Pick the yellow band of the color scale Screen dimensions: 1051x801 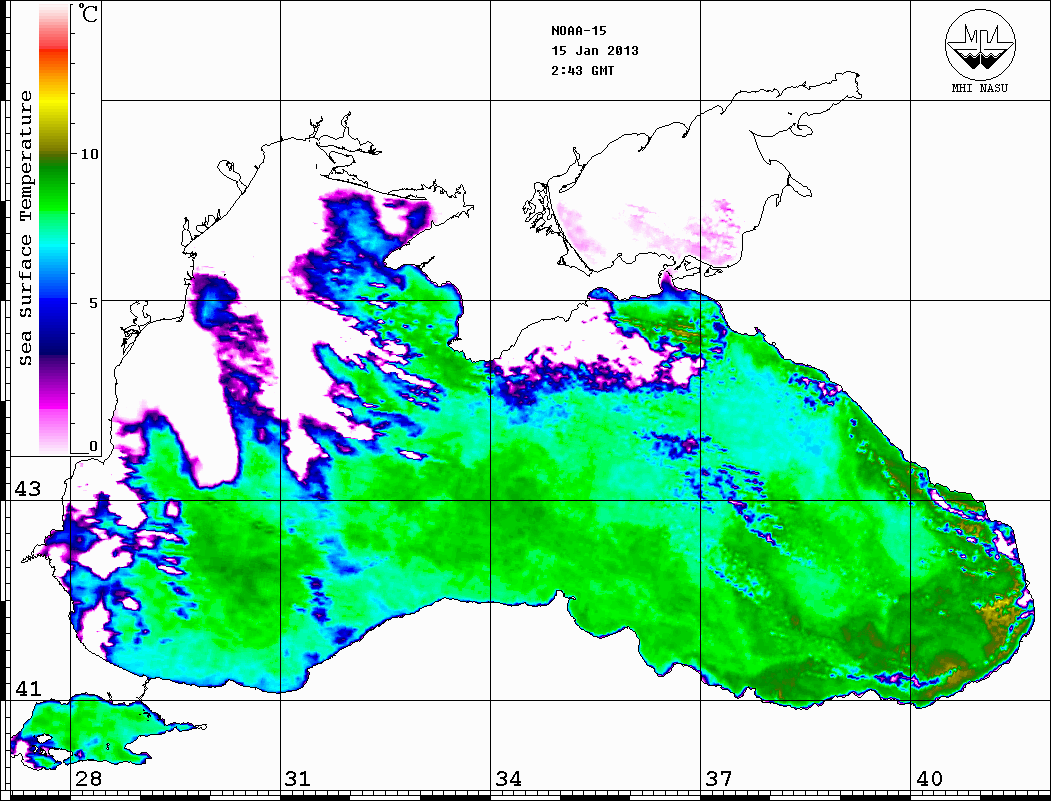click(x=54, y=102)
